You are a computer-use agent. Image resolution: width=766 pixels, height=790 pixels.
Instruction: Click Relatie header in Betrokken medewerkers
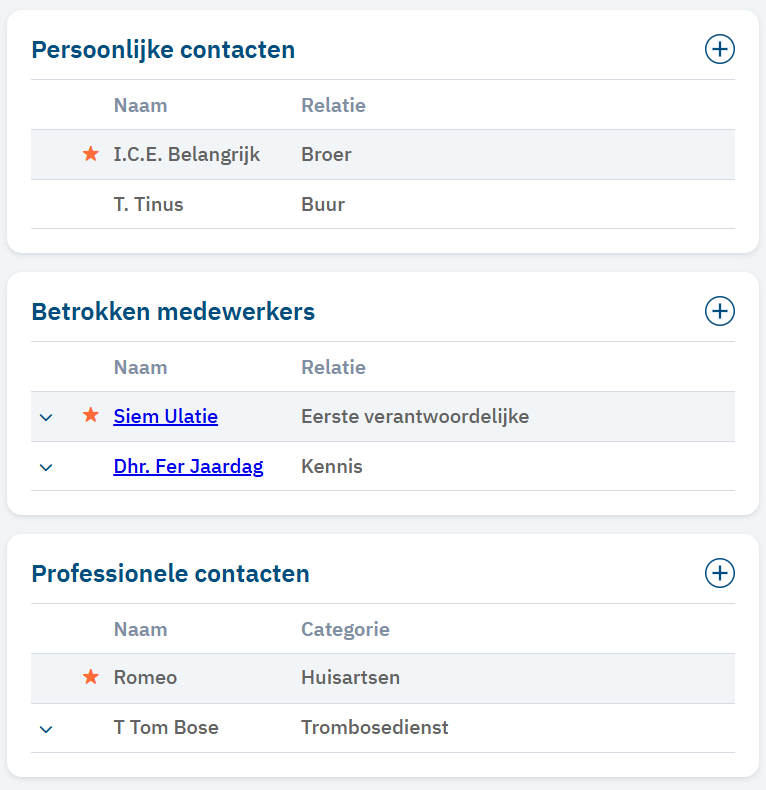click(333, 367)
